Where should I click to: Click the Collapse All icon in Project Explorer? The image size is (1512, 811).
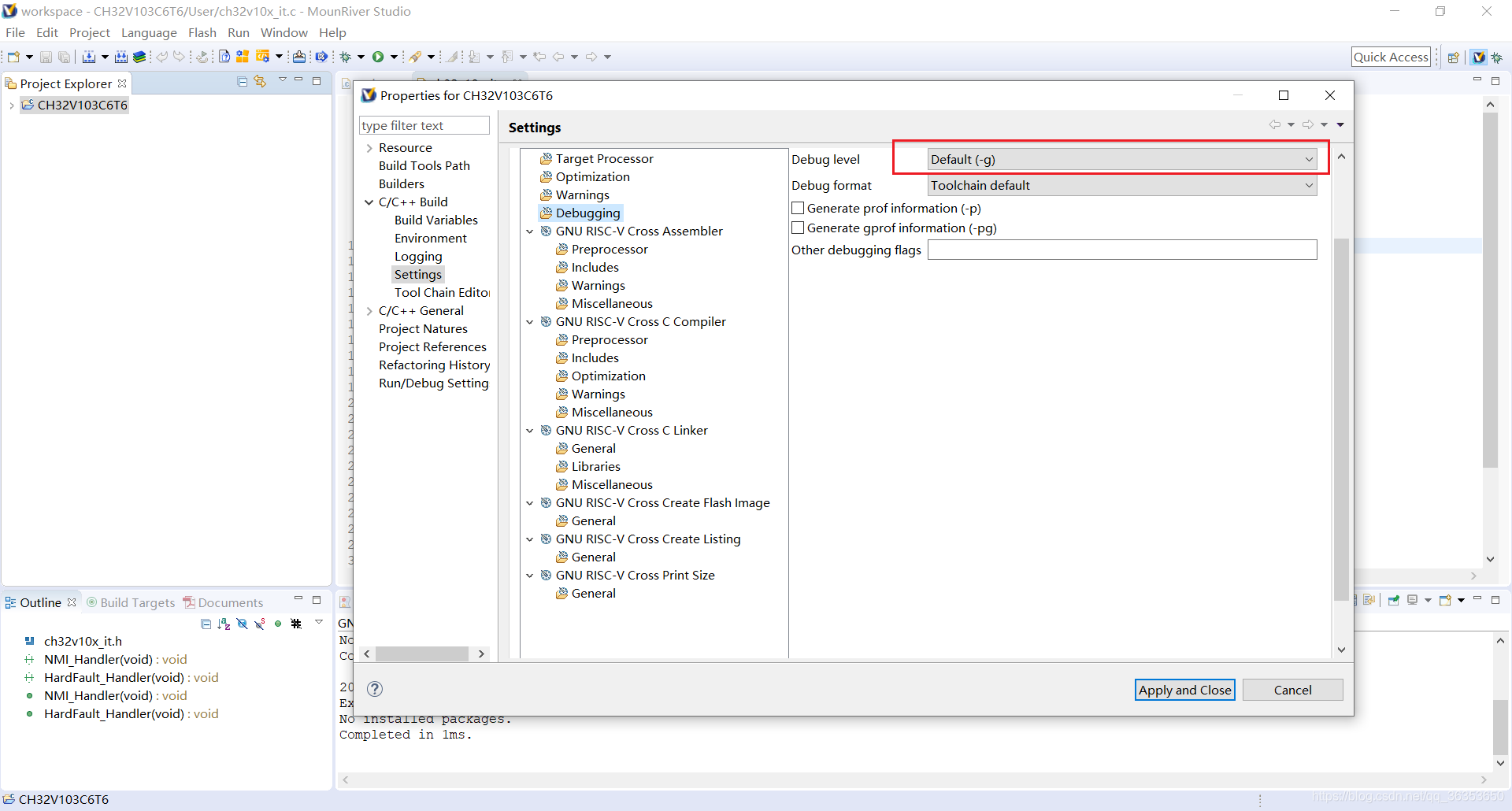click(243, 81)
